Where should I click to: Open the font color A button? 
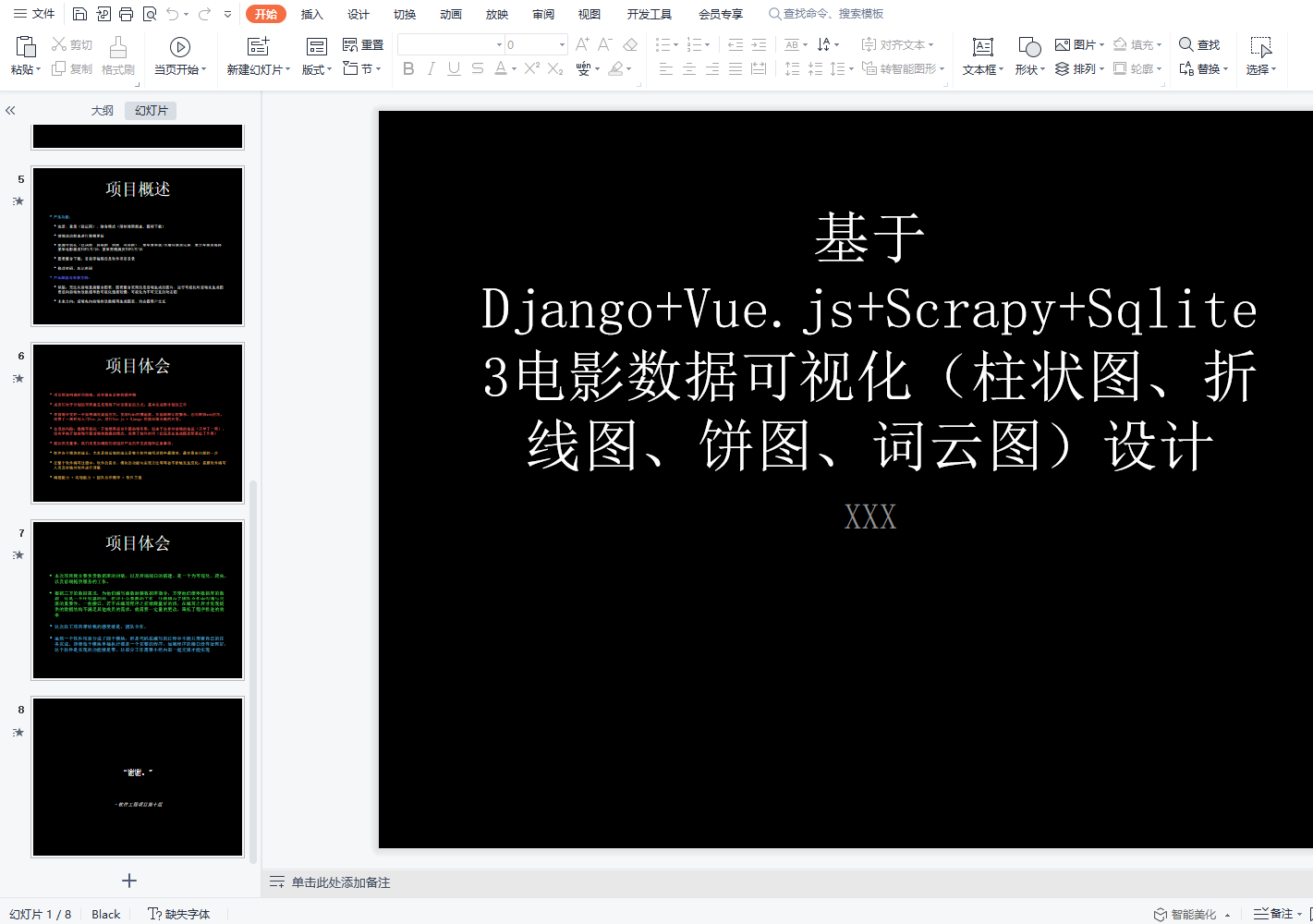coord(500,68)
